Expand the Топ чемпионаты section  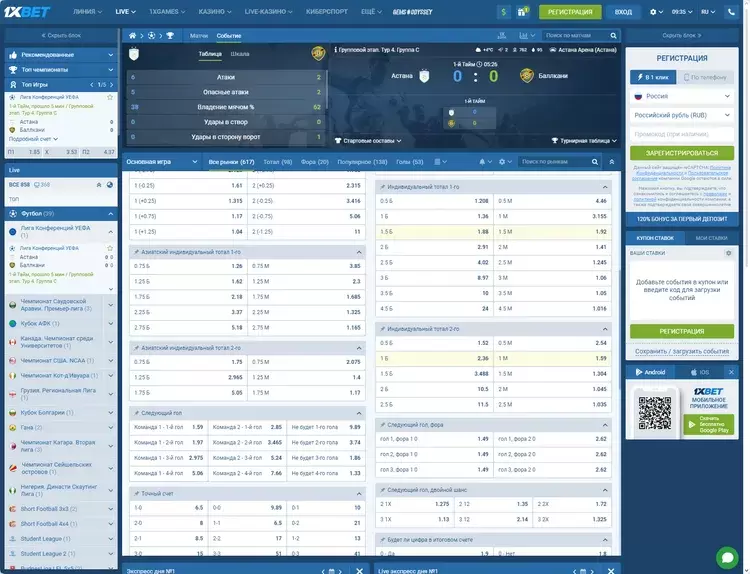click(x=61, y=70)
